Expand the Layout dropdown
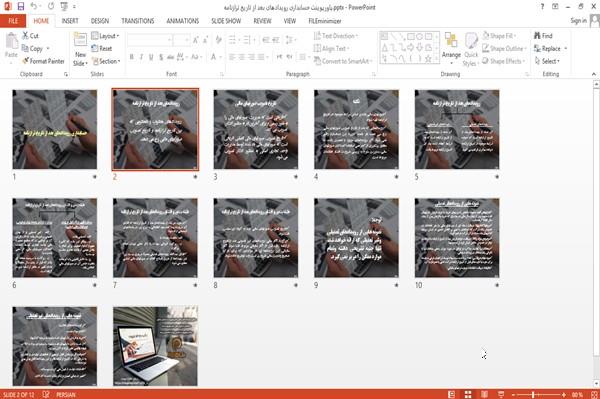This screenshot has height=399, width=600. [x=105, y=36]
